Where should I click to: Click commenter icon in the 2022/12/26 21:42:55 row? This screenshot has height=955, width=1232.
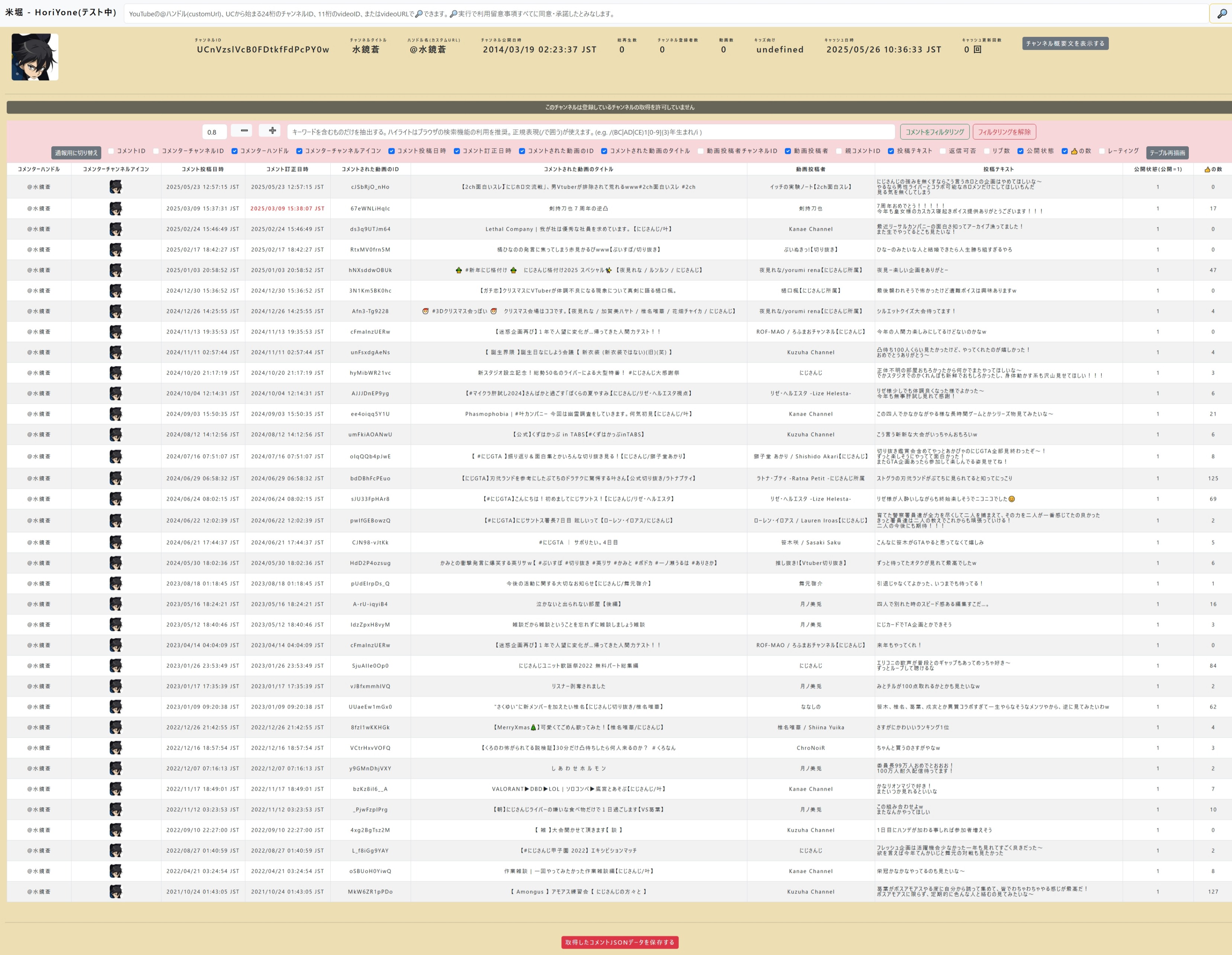tap(116, 727)
